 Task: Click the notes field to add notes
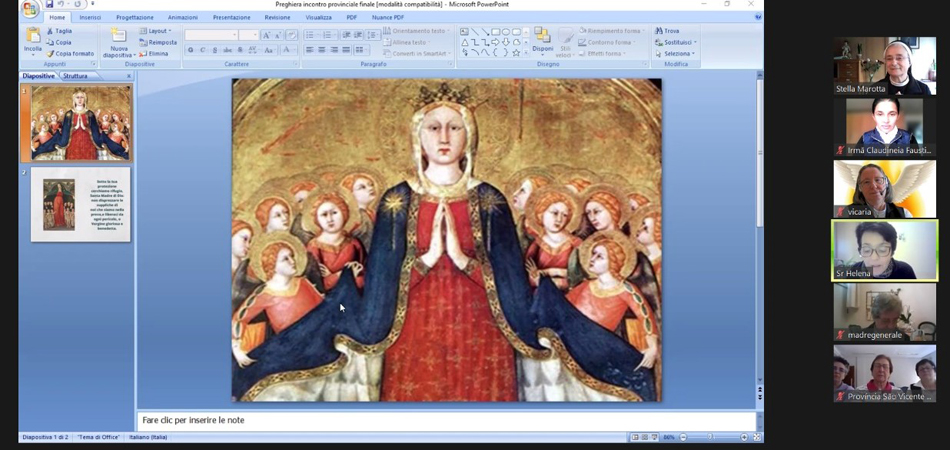point(447,420)
